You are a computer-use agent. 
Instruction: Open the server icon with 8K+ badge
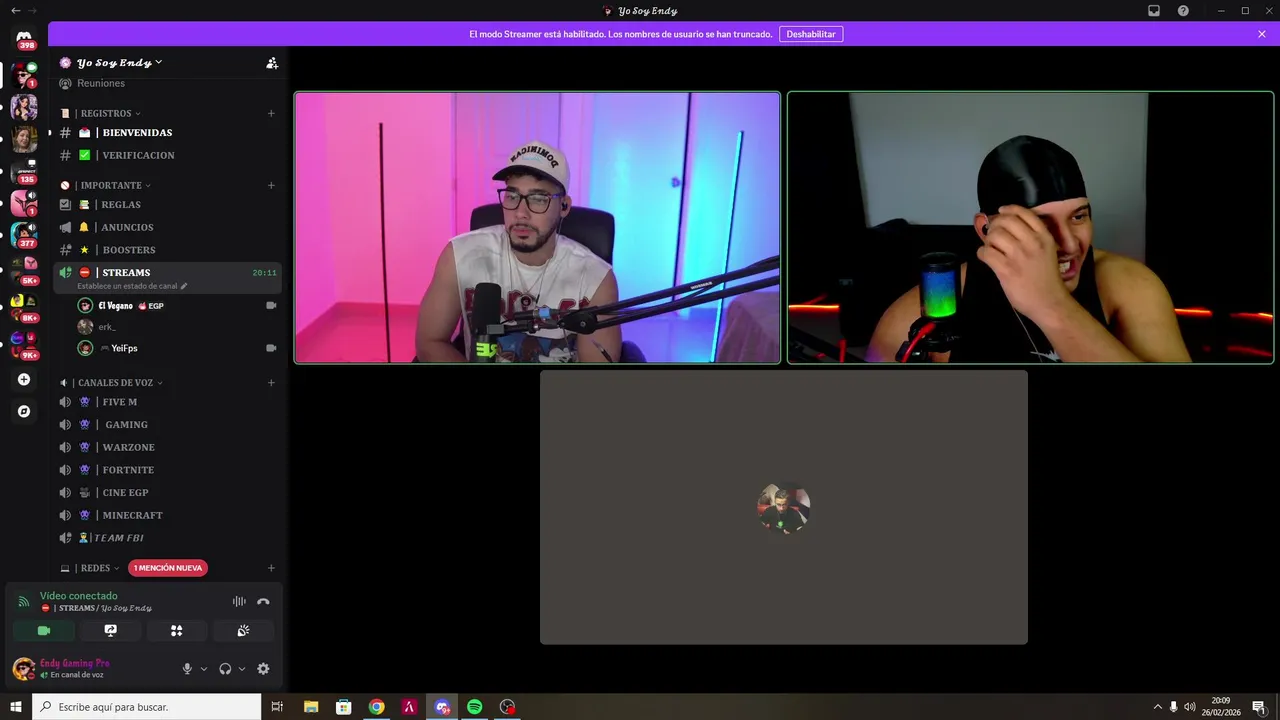[24, 306]
